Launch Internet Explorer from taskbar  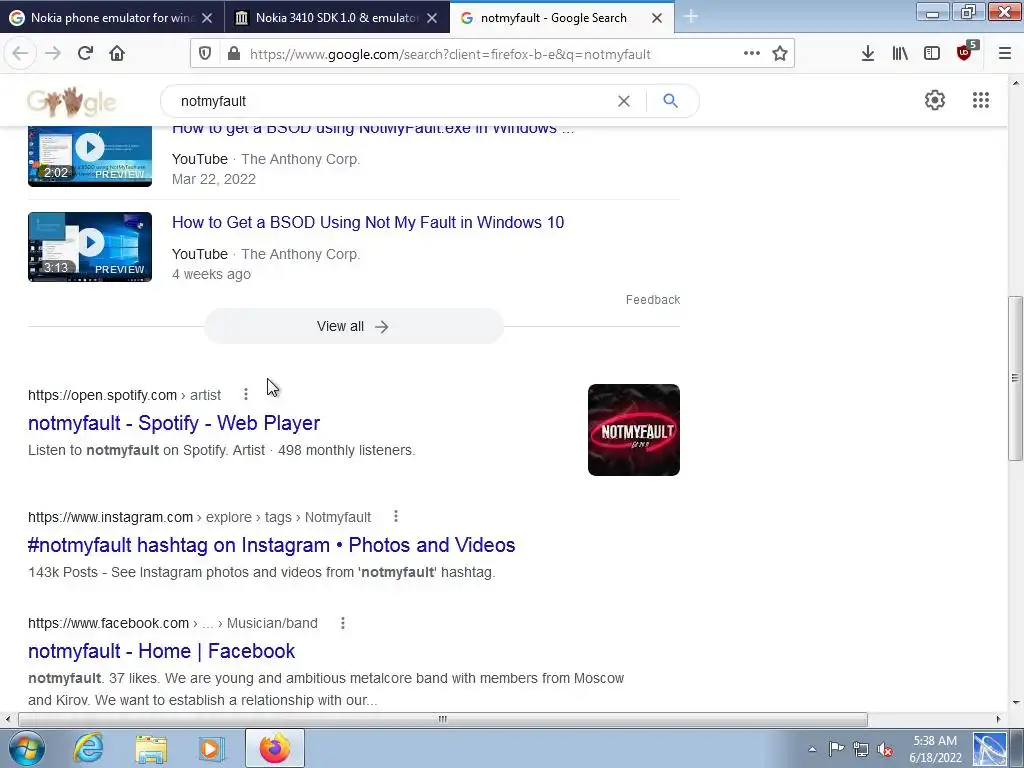pos(88,748)
